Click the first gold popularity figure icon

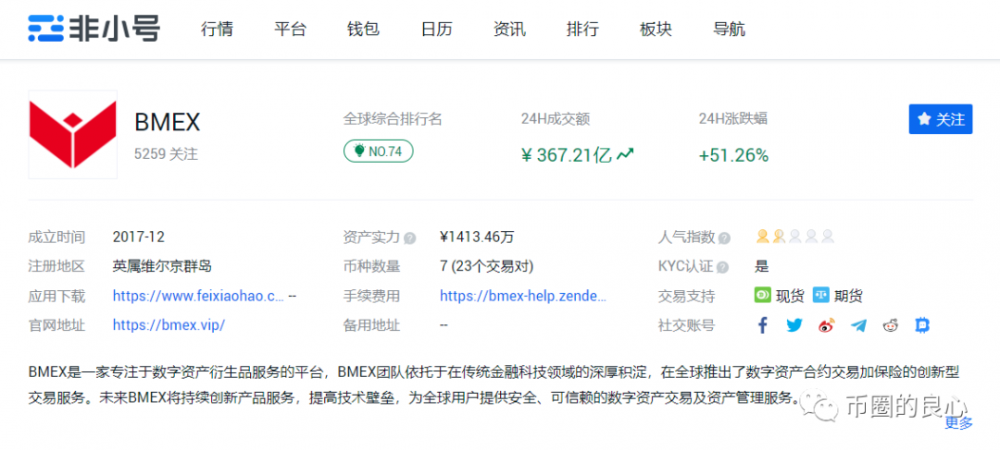click(x=763, y=237)
